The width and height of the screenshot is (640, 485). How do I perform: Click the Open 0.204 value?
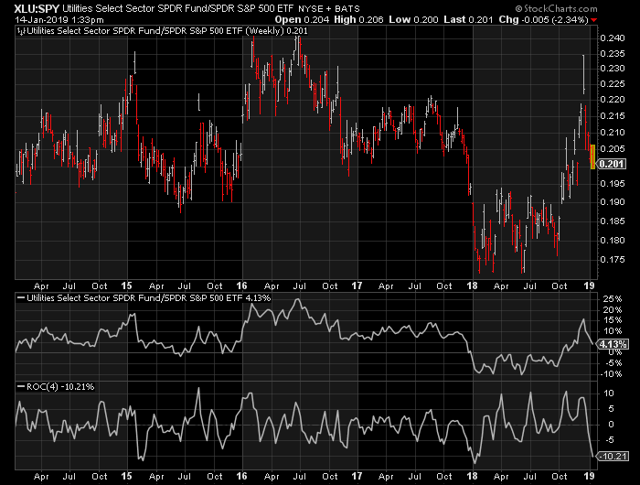302,20
